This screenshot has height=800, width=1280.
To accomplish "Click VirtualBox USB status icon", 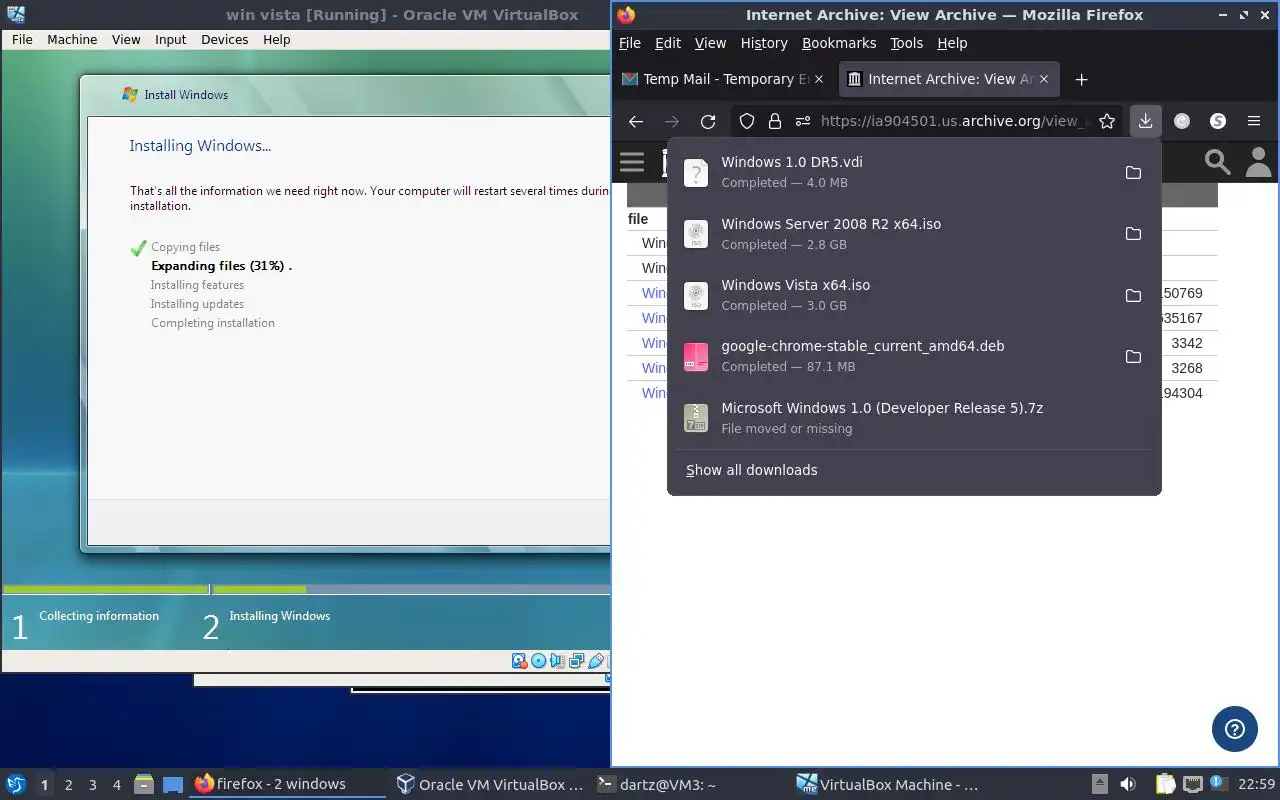I will pyautogui.click(x=596, y=661).
